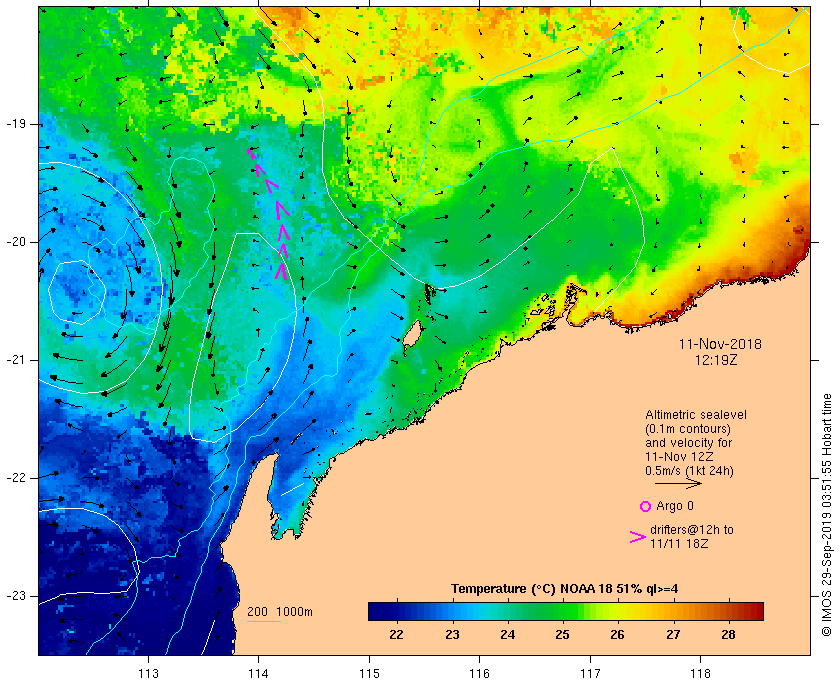The image size is (840, 680).
Task: Click the date label 11-Nov-2018
Action: pos(720,344)
